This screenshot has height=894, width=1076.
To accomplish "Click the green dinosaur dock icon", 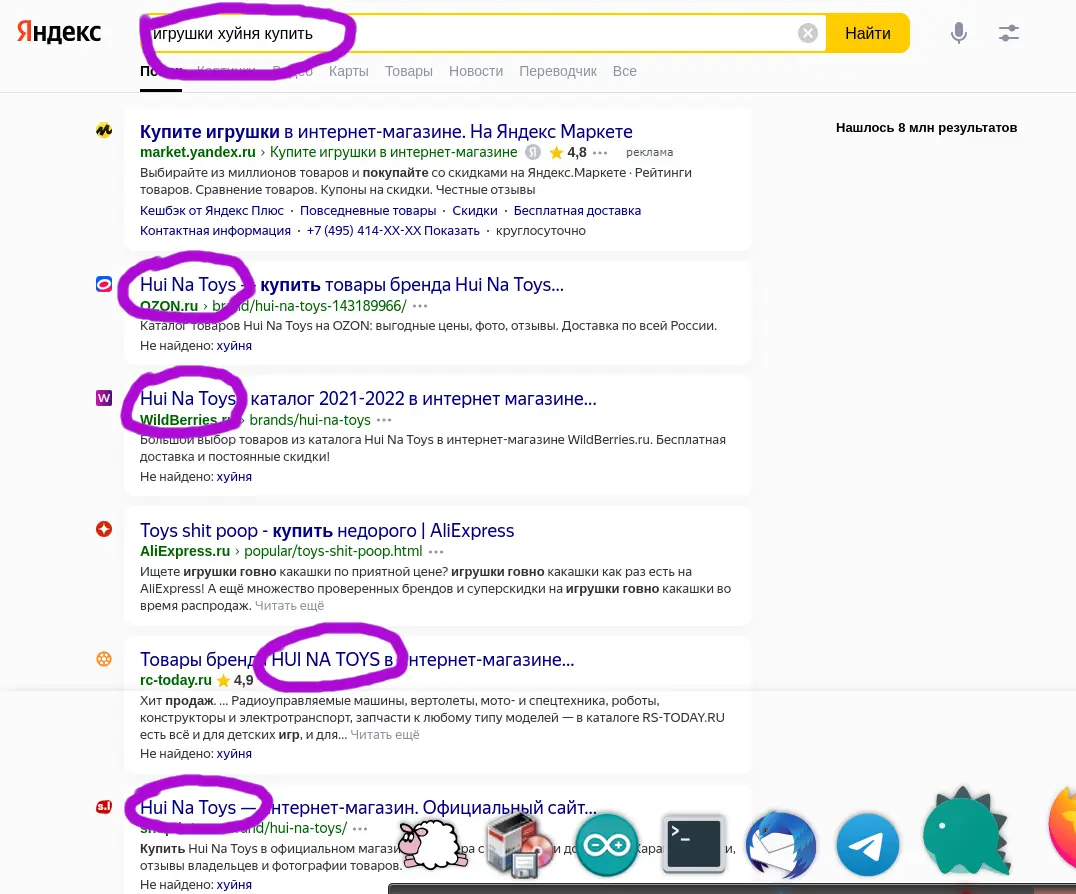I will (962, 835).
